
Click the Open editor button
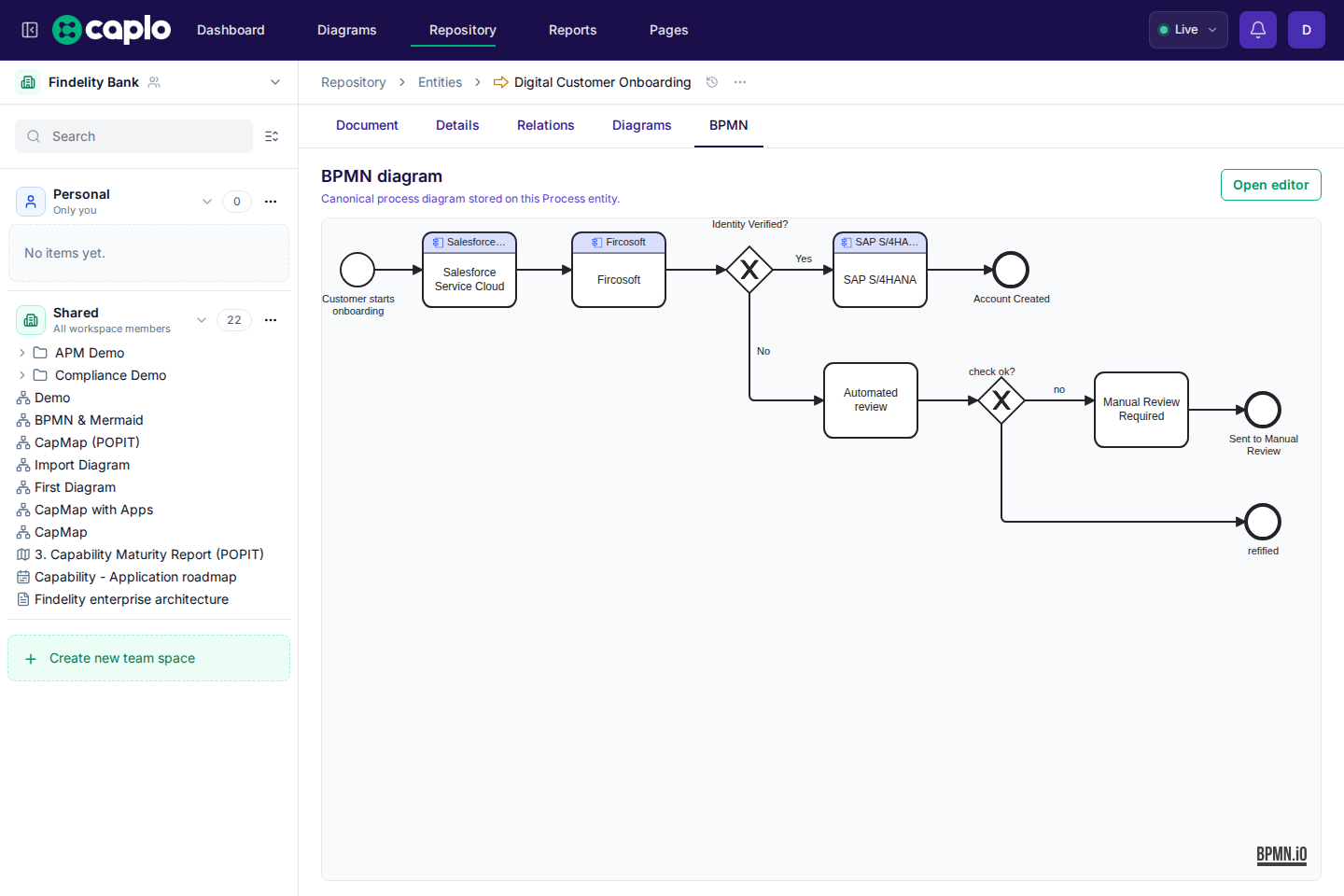1271,185
